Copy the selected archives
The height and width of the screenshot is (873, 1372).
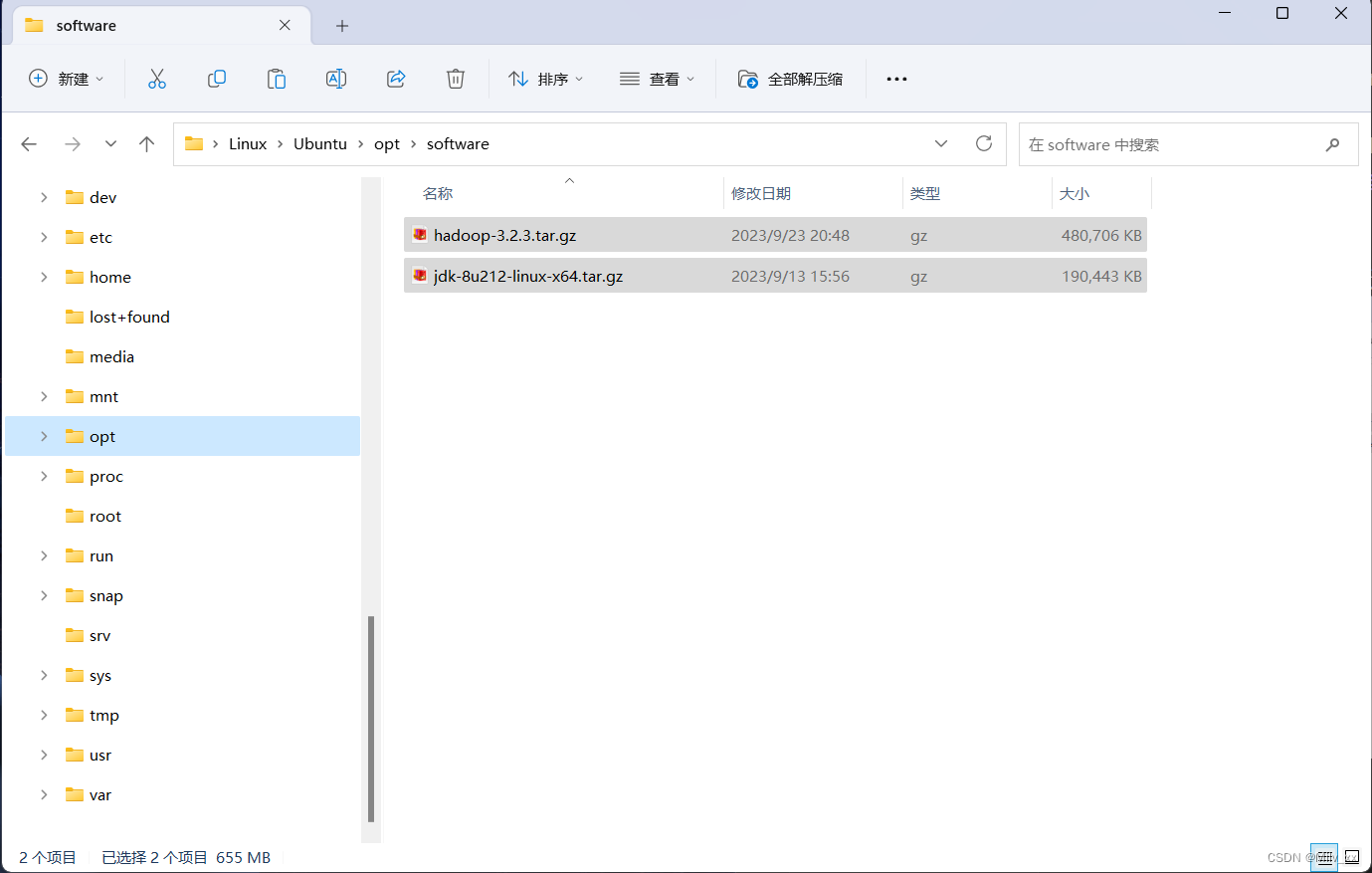tap(217, 79)
